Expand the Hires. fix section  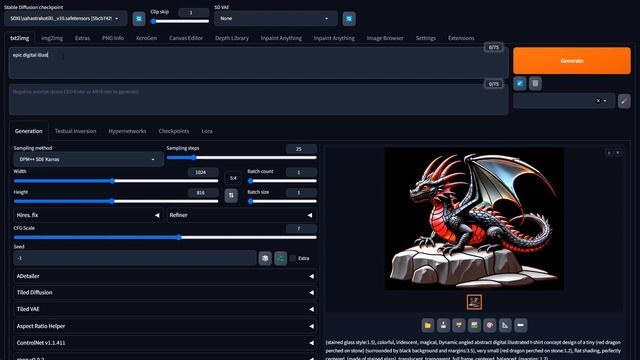[x=88, y=215]
